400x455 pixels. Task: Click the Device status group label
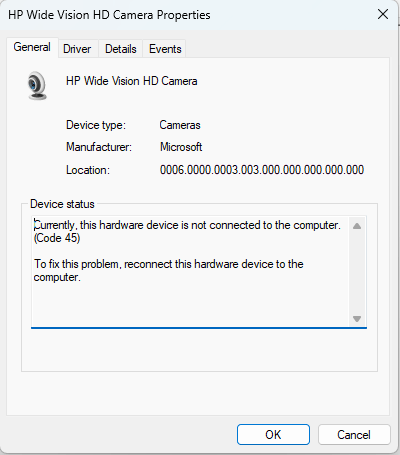point(62,204)
